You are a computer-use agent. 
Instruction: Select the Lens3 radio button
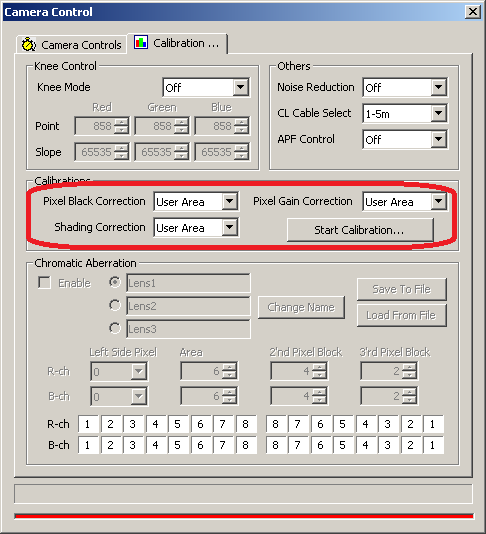pyautogui.click(x=115, y=328)
